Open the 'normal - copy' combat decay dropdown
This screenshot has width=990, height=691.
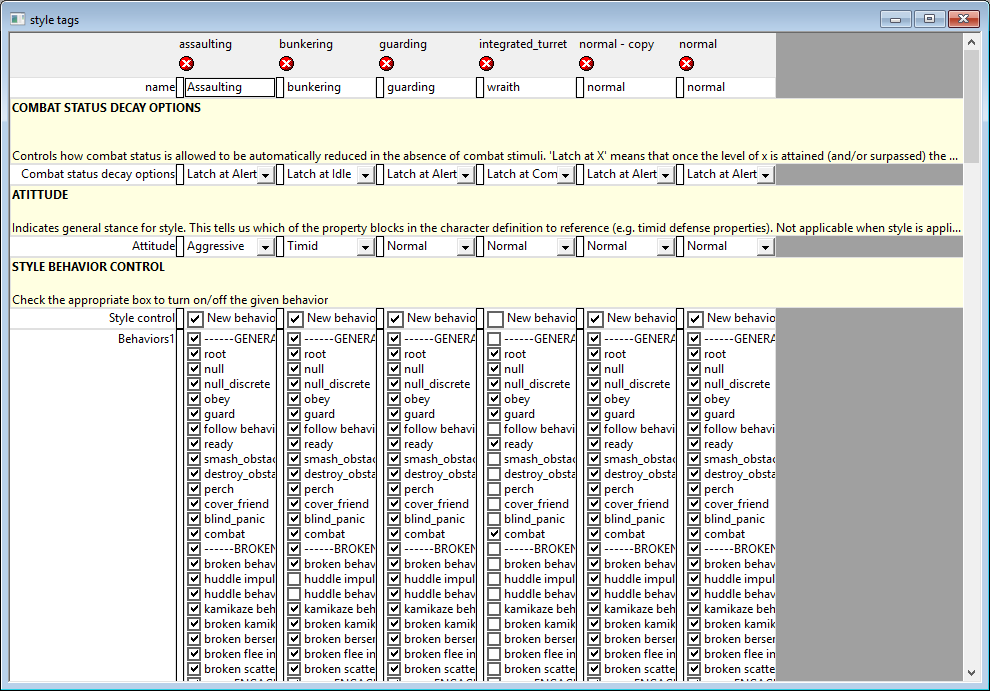pyautogui.click(x=665, y=175)
